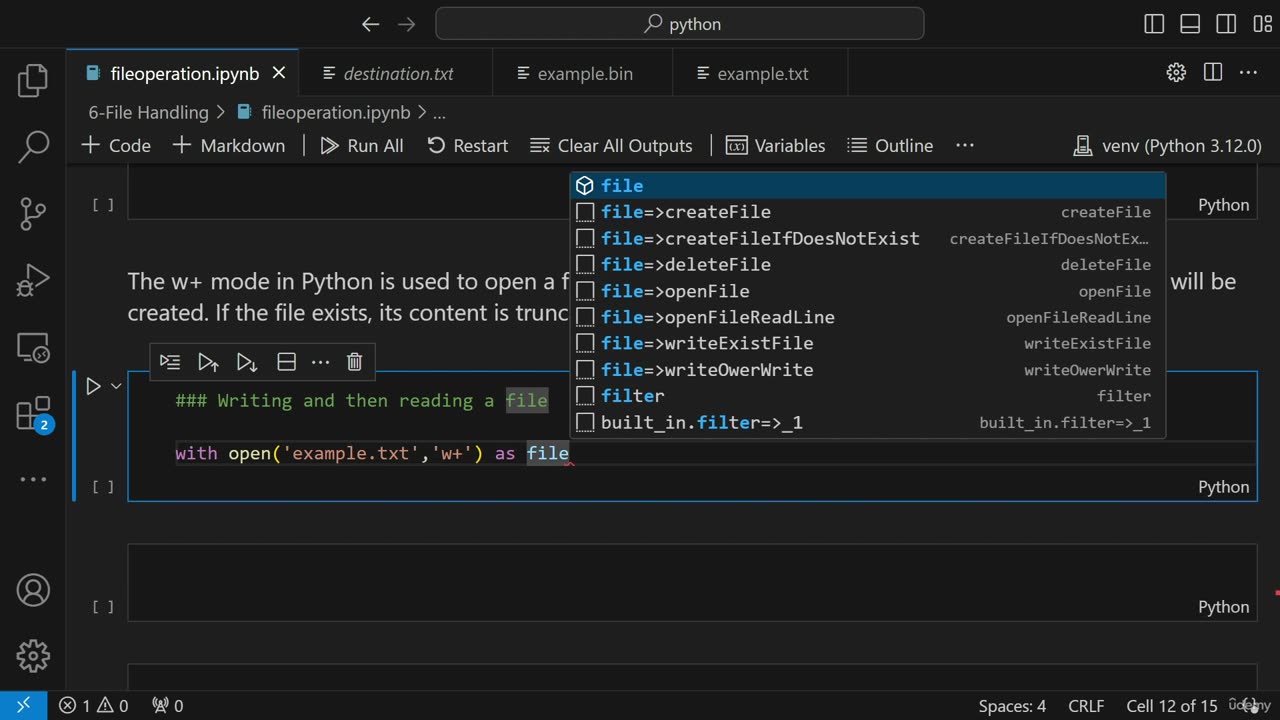The height and width of the screenshot is (720, 1280).
Task: Clear All Outputs of notebook
Action: pyautogui.click(x=611, y=145)
